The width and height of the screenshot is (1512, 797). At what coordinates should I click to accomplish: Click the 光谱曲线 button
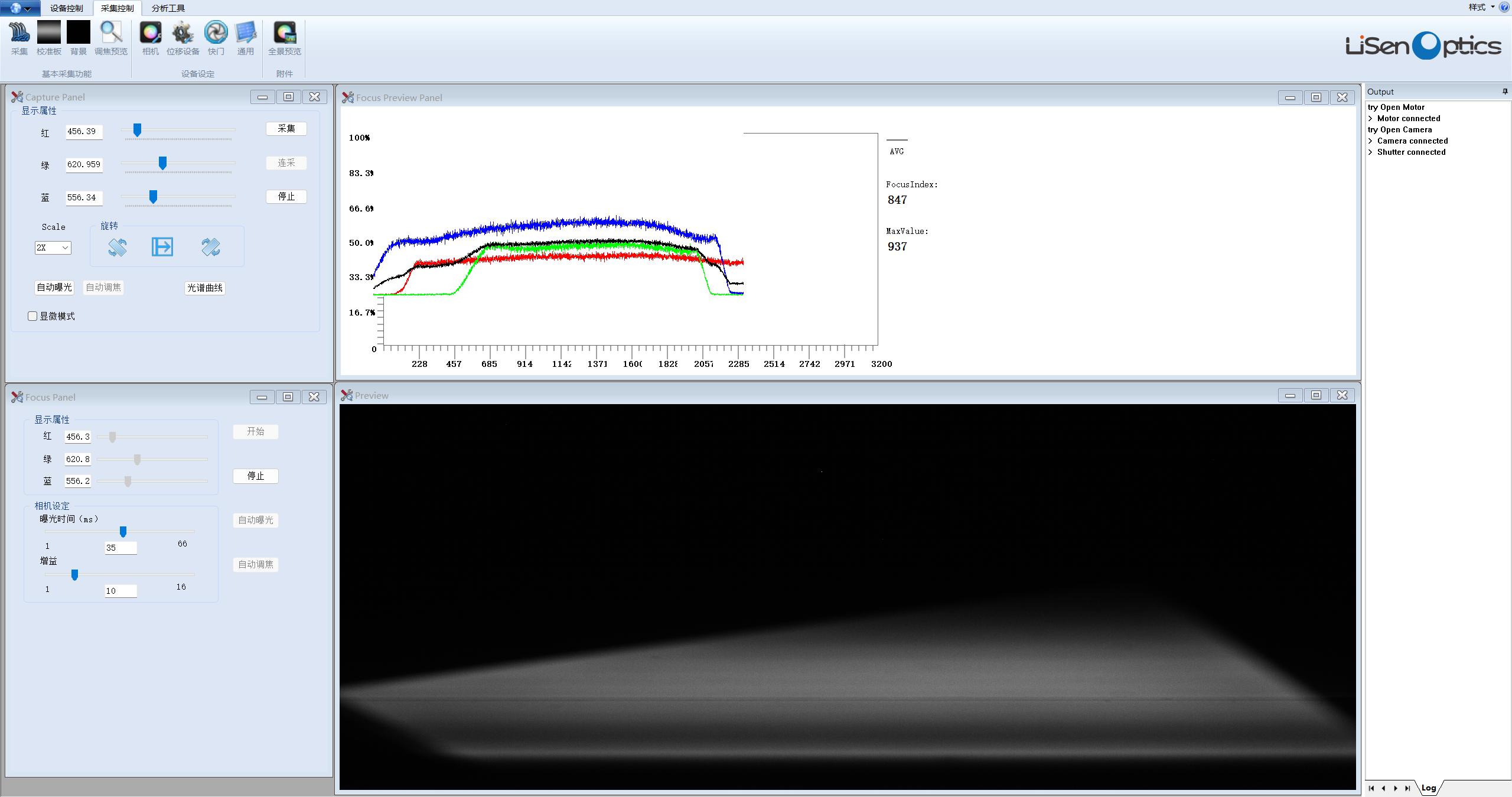click(x=205, y=288)
